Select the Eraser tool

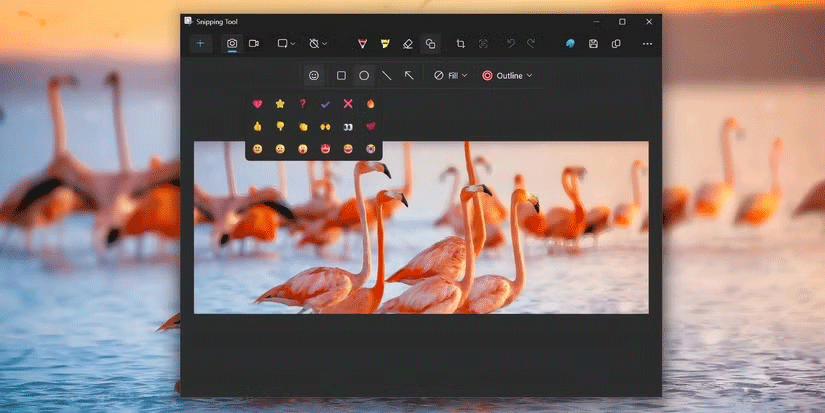tap(407, 44)
